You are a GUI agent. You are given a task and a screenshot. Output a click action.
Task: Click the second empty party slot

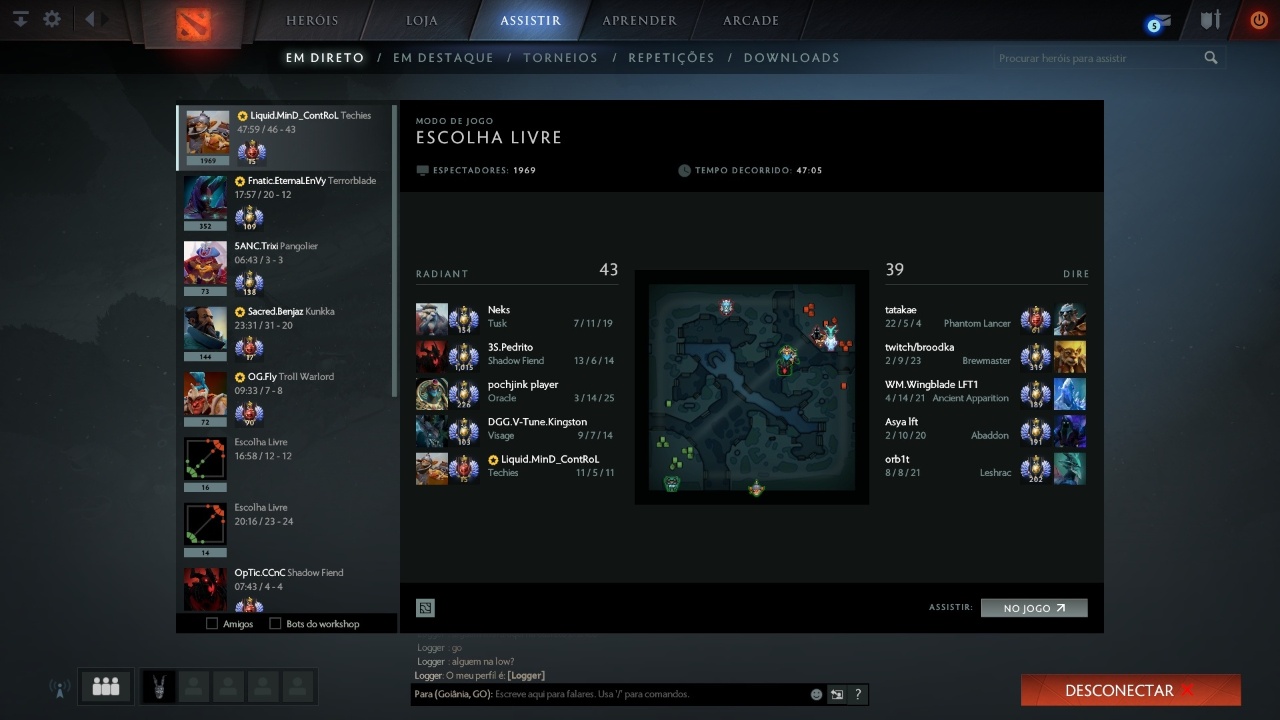click(228, 686)
